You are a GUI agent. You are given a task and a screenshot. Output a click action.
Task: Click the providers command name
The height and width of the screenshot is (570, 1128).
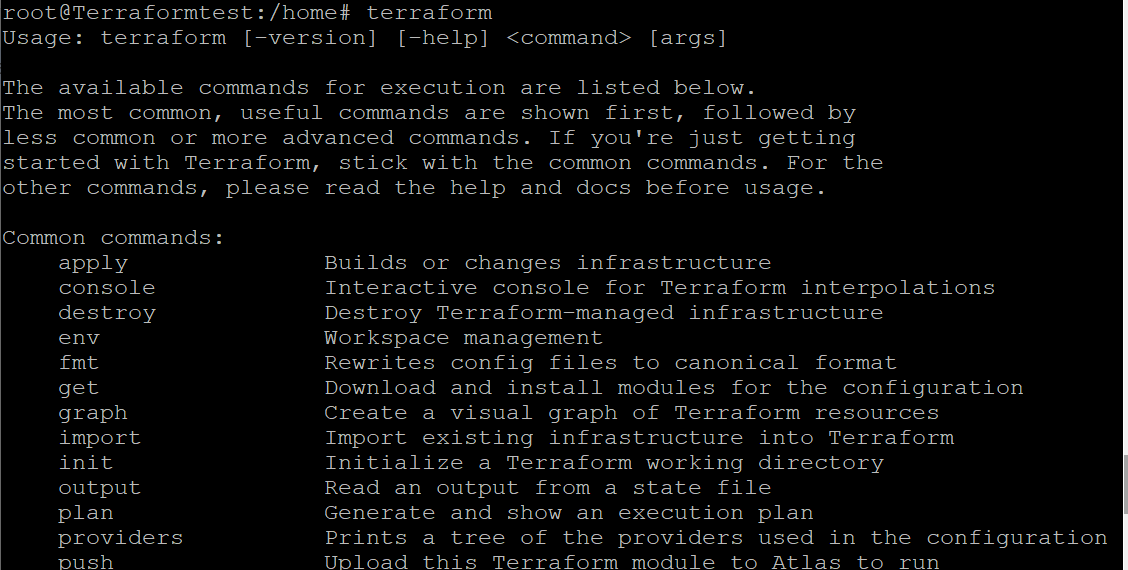pos(121,538)
